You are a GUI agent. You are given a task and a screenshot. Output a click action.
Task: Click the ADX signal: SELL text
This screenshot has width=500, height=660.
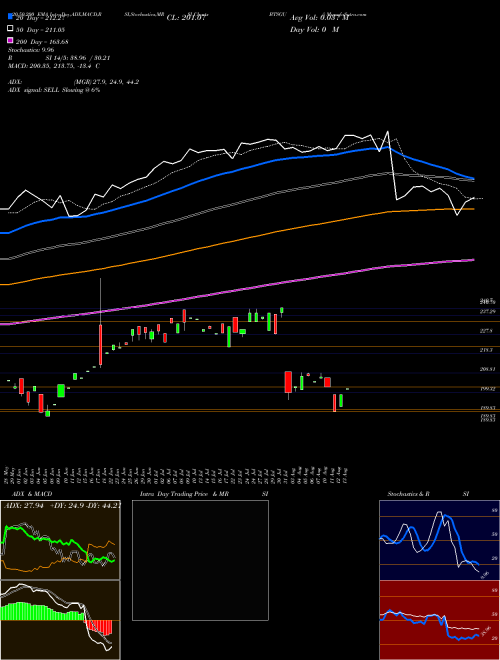pos(54,90)
